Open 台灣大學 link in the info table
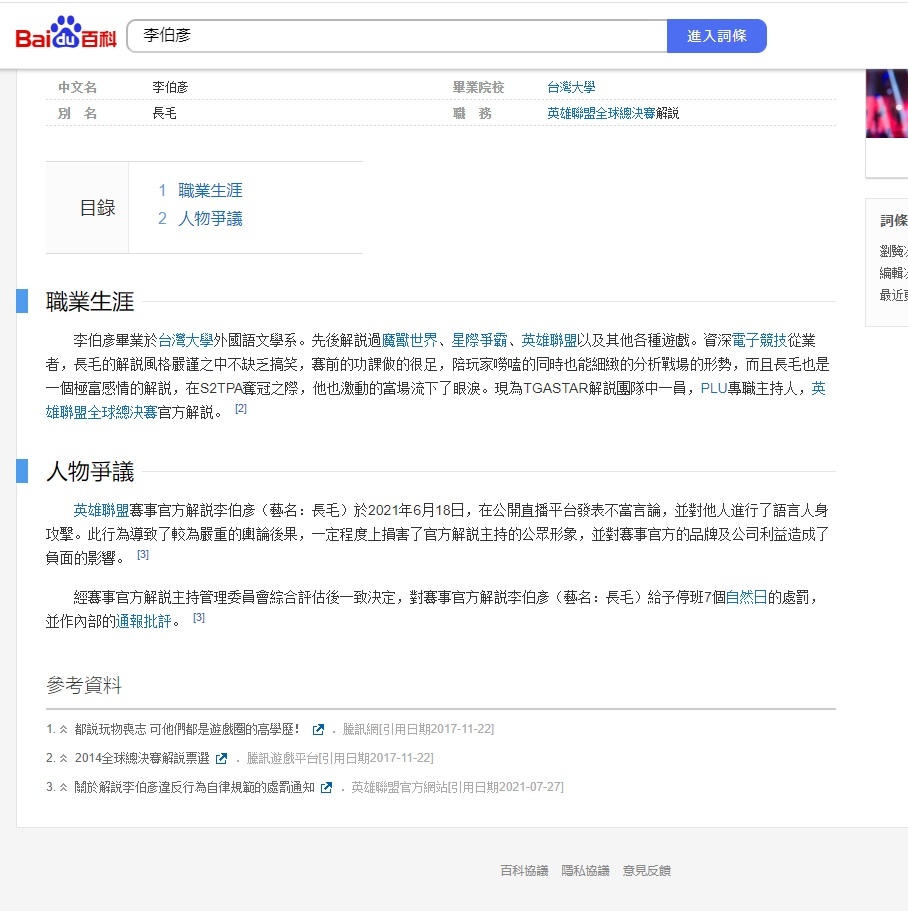 [571, 87]
